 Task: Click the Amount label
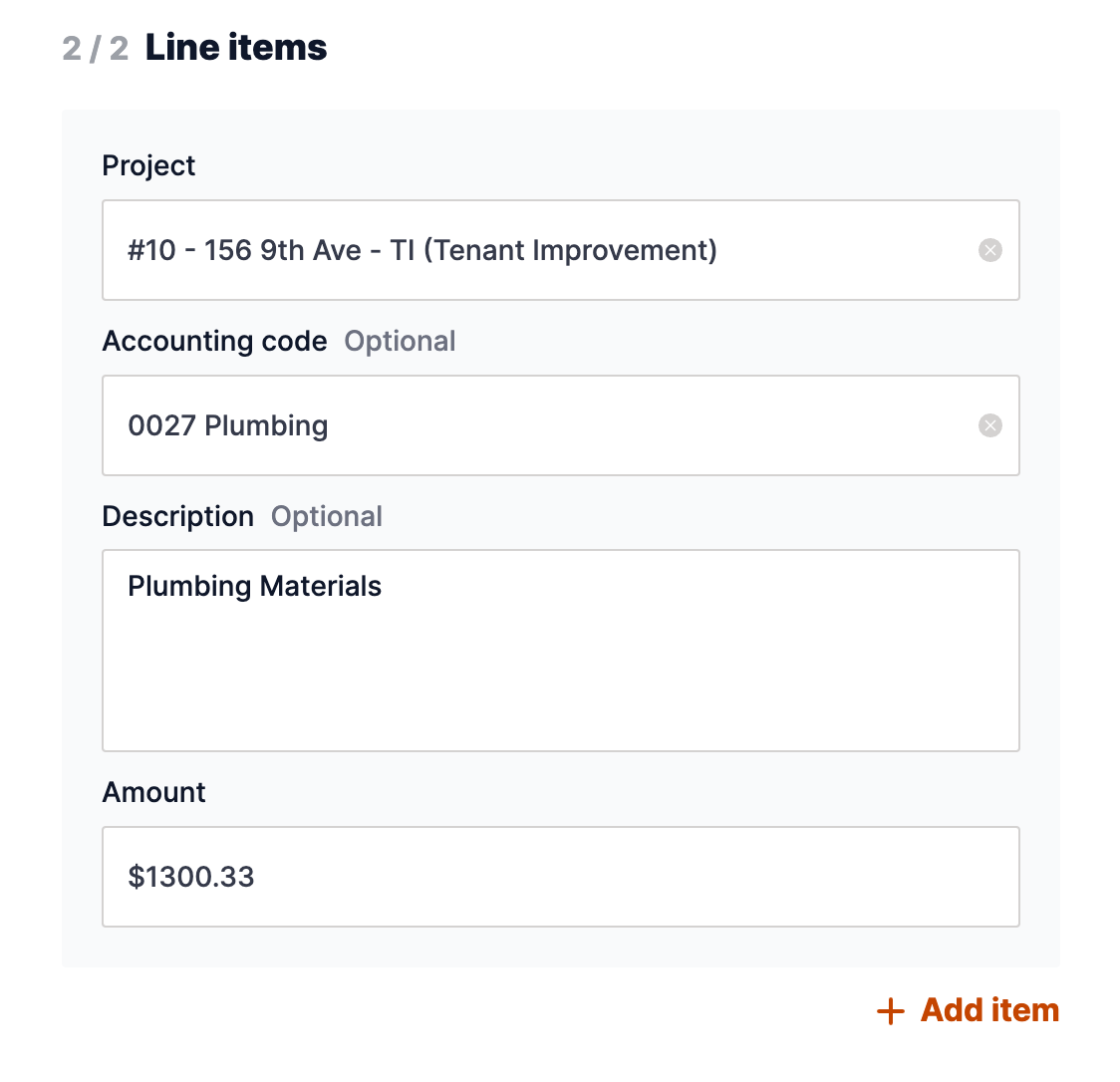click(153, 792)
